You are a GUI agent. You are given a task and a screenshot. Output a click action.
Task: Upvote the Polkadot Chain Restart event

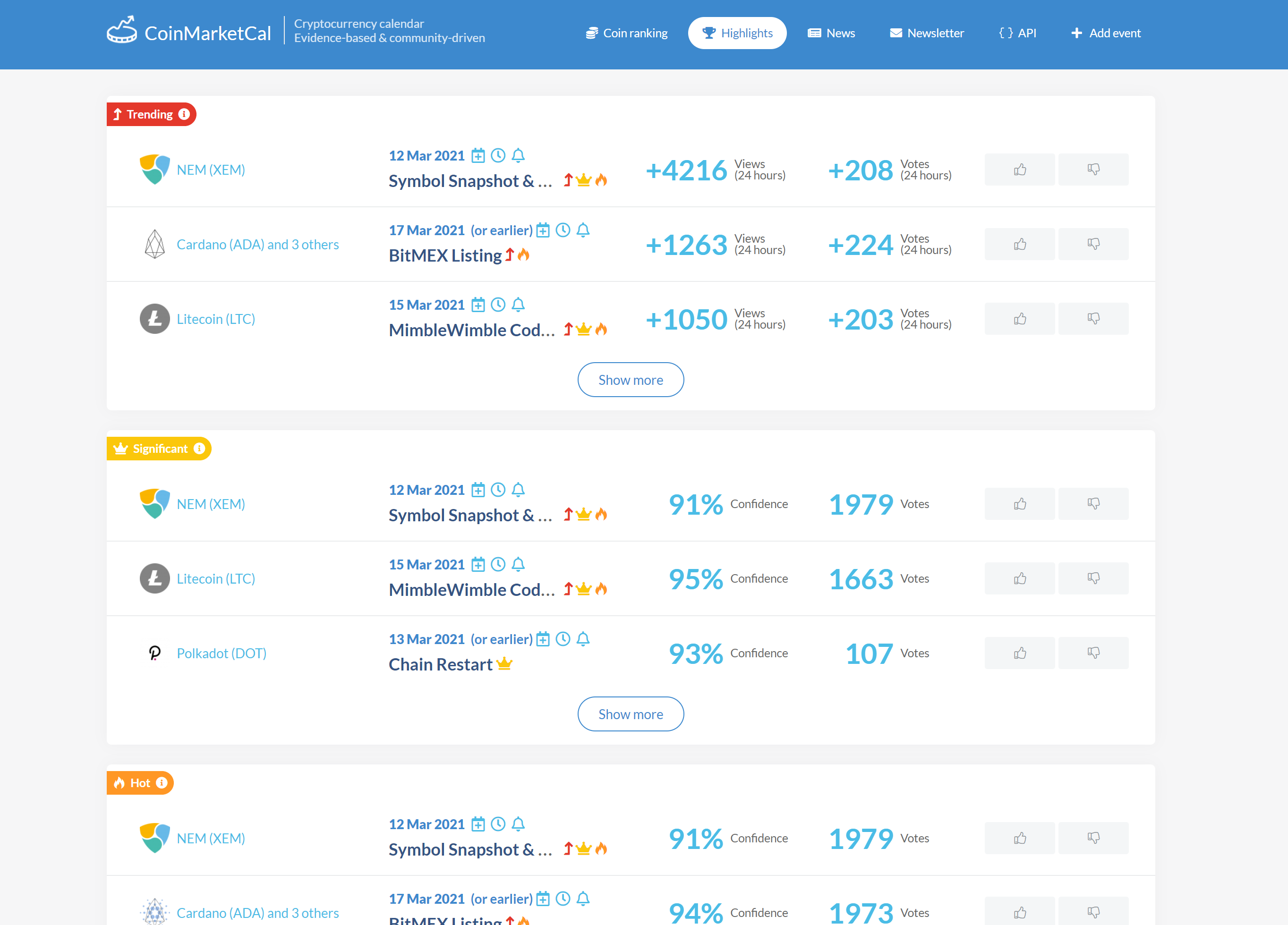coord(1019,653)
